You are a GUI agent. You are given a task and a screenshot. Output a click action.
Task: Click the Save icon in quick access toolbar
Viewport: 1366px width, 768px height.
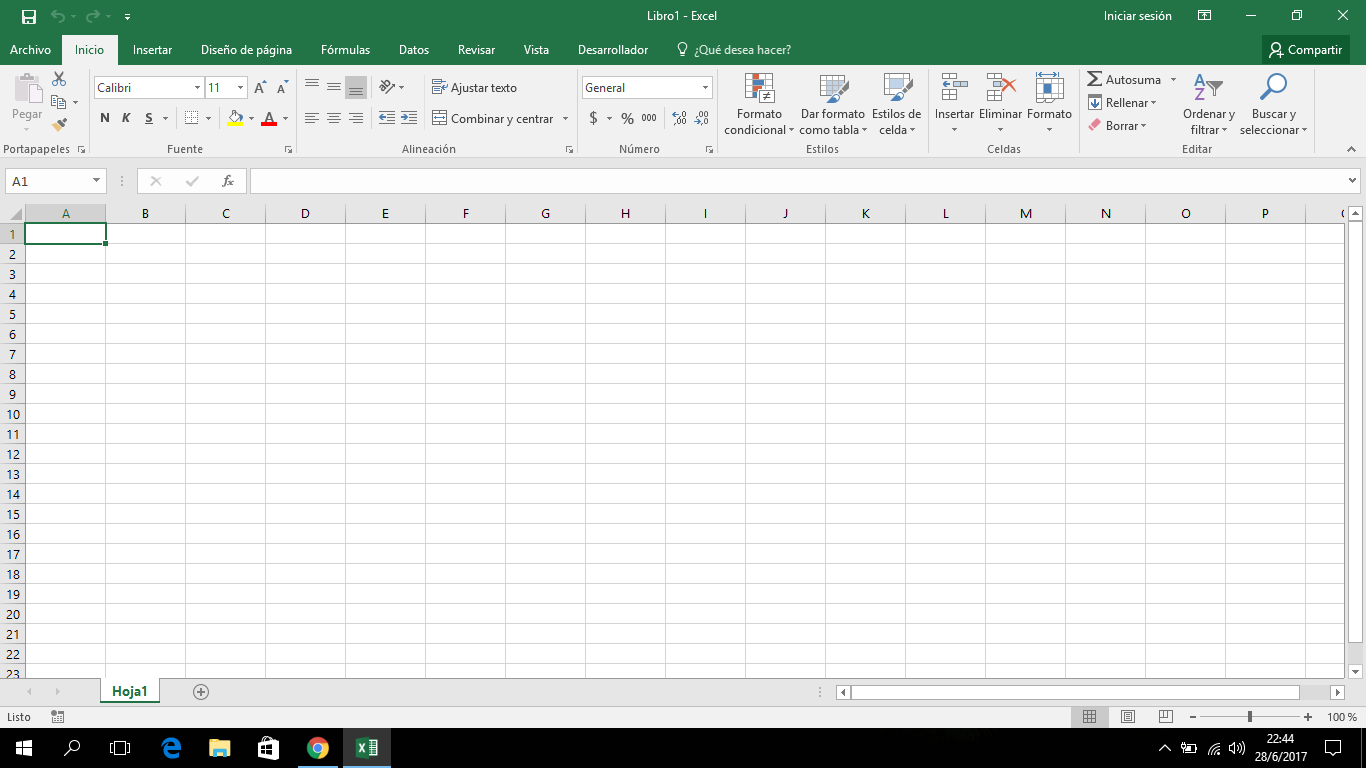28,16
